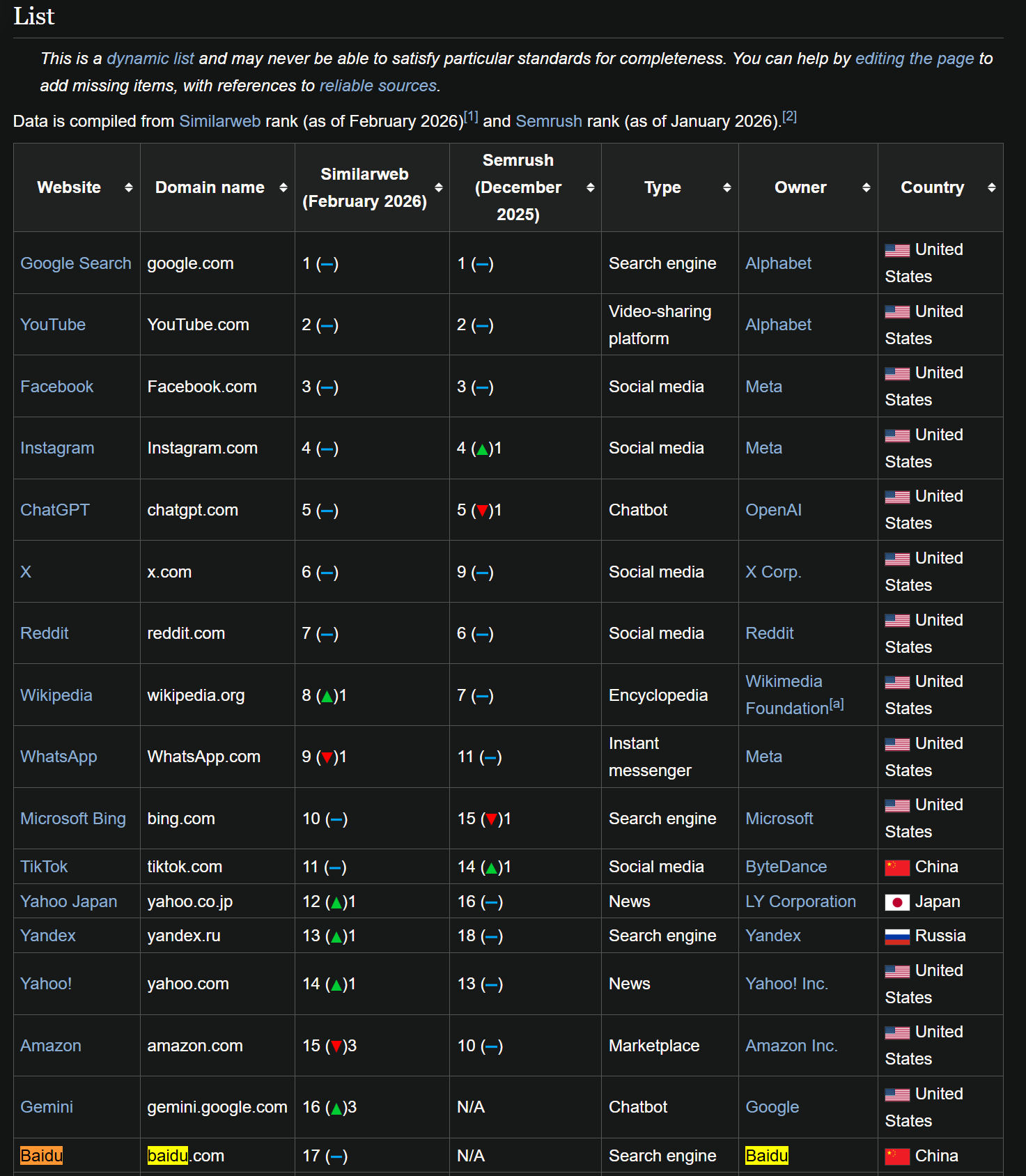Click the Japan flag in Yahoo Japan row
This screenshot has width=1026, height=1176.
[x=897, y=903]
